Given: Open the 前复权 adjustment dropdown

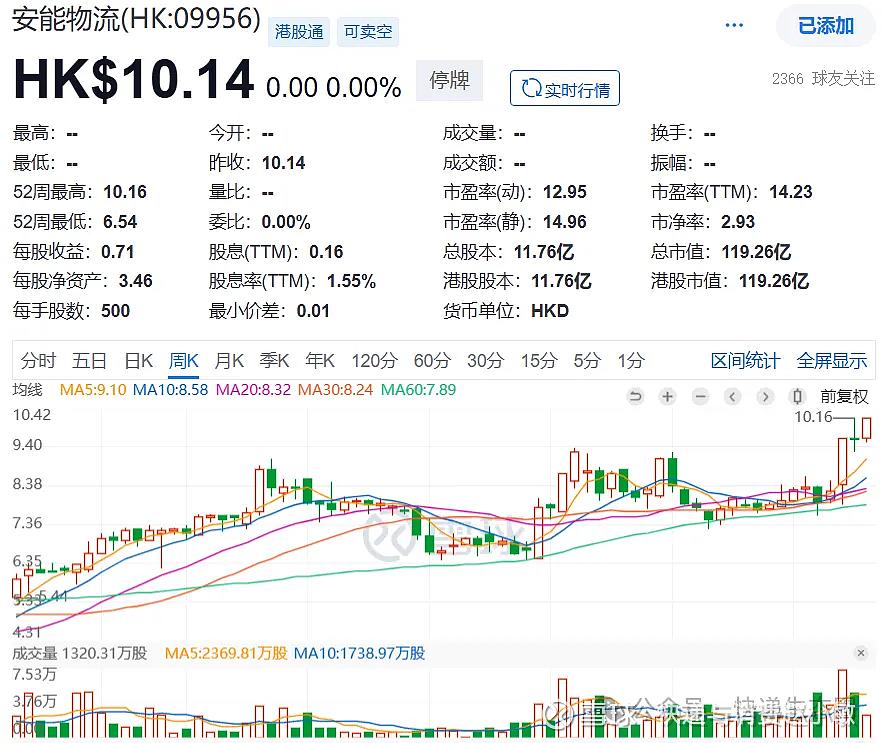Looking at the screenshot, I should 844,397.
